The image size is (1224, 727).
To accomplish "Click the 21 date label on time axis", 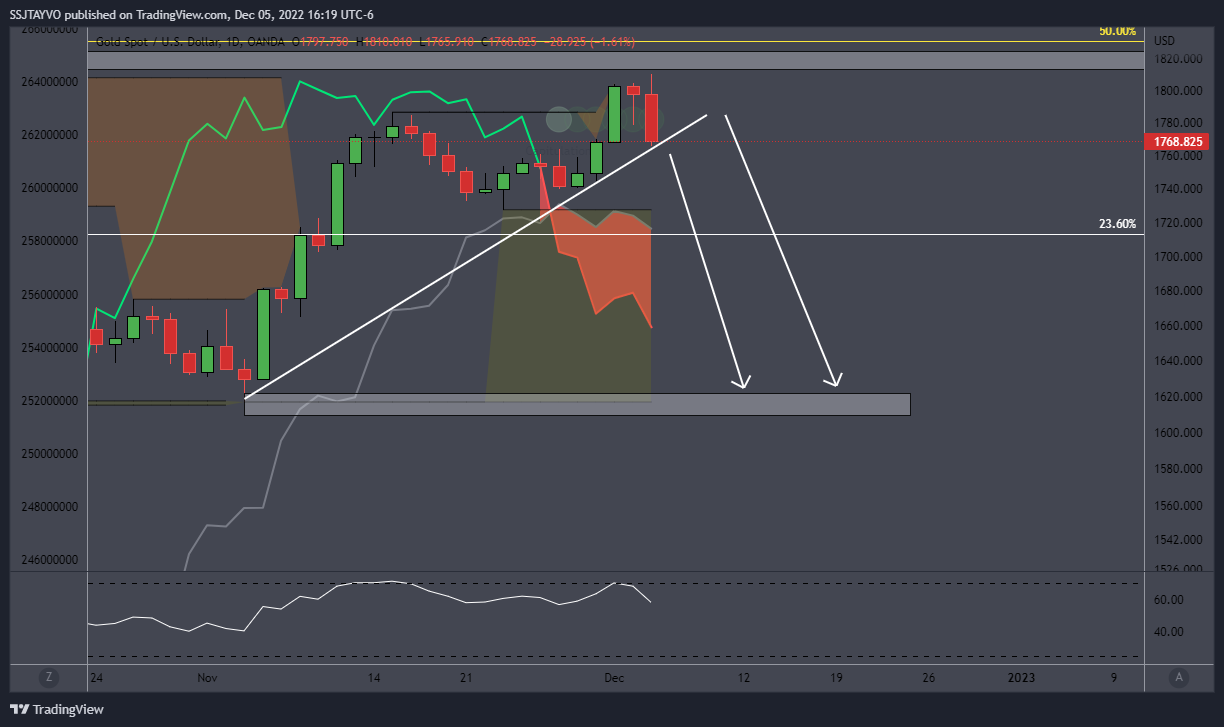I will (x=467, y=678).
